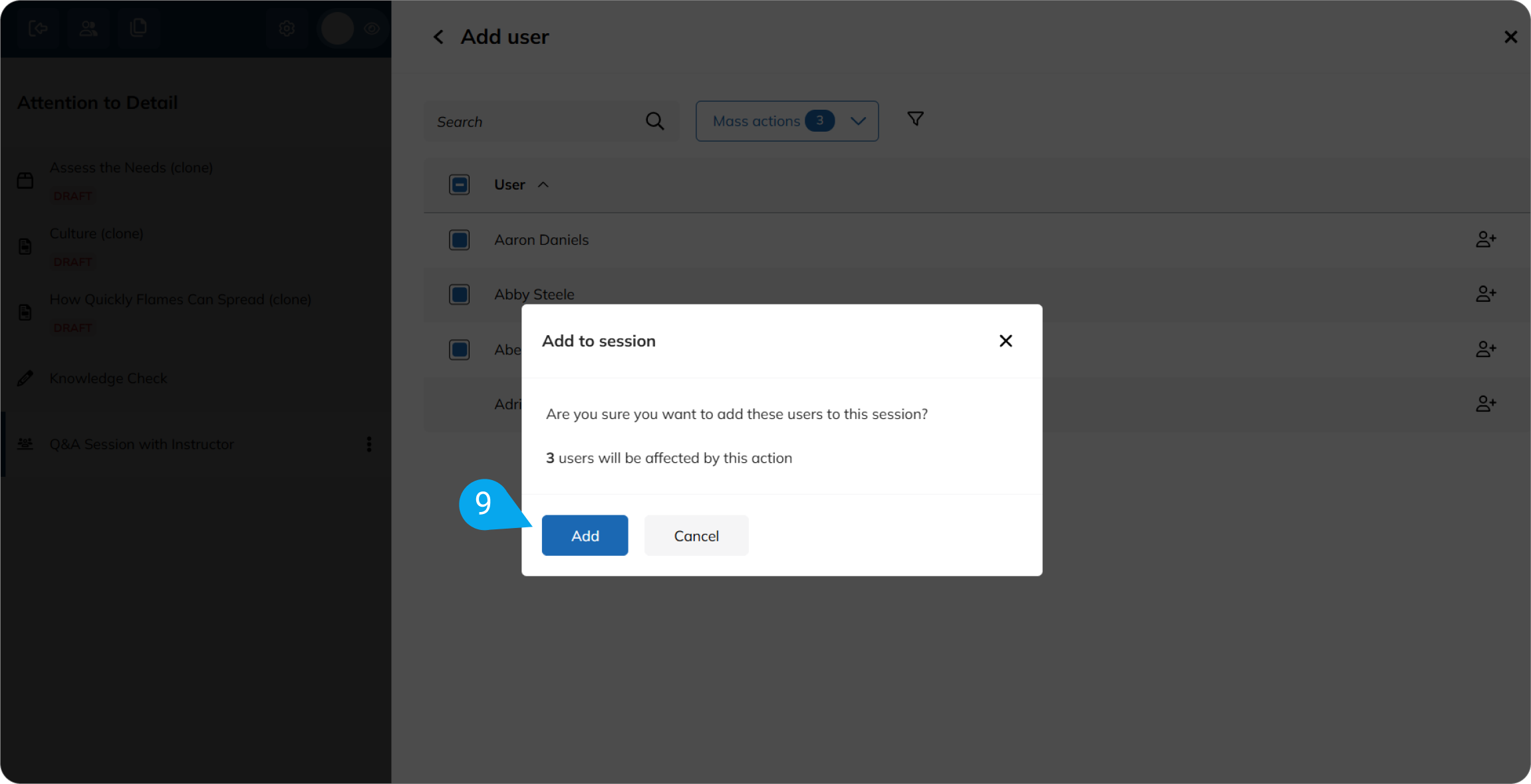This screenshot has height=784, width=1531.
Task: Open the users panel icon in top toolbar
Action: [88, 28]
